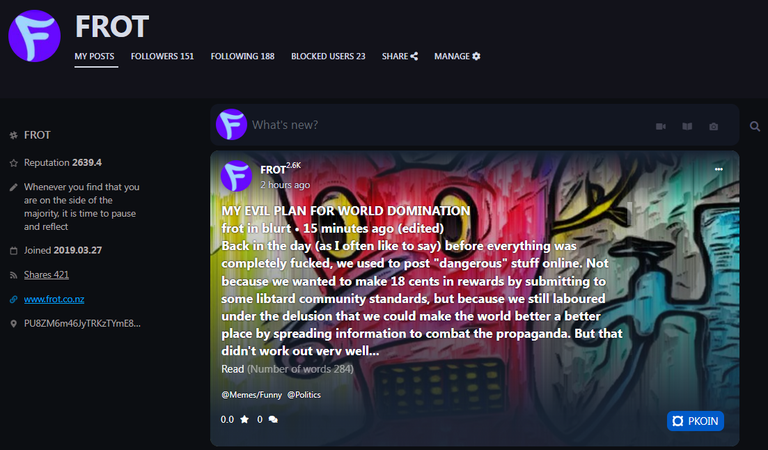The width and height of the screenshot is (768, 450).
Task: Open the FOLLOWING 188 tab
Action: (x=242, y=56)
